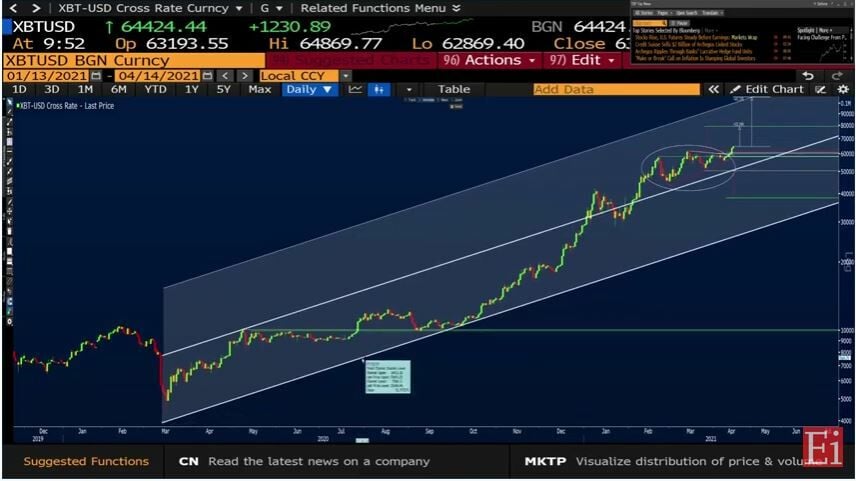Redo the chart action
The width and height of the screenshot is (856, 481).
[837, 76]
